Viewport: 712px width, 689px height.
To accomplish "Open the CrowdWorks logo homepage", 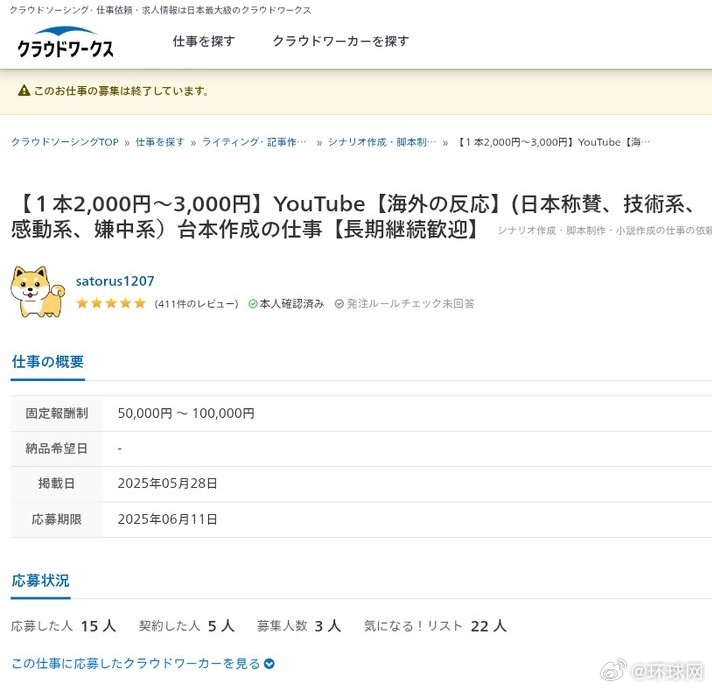I will click(x=65, y=42).
